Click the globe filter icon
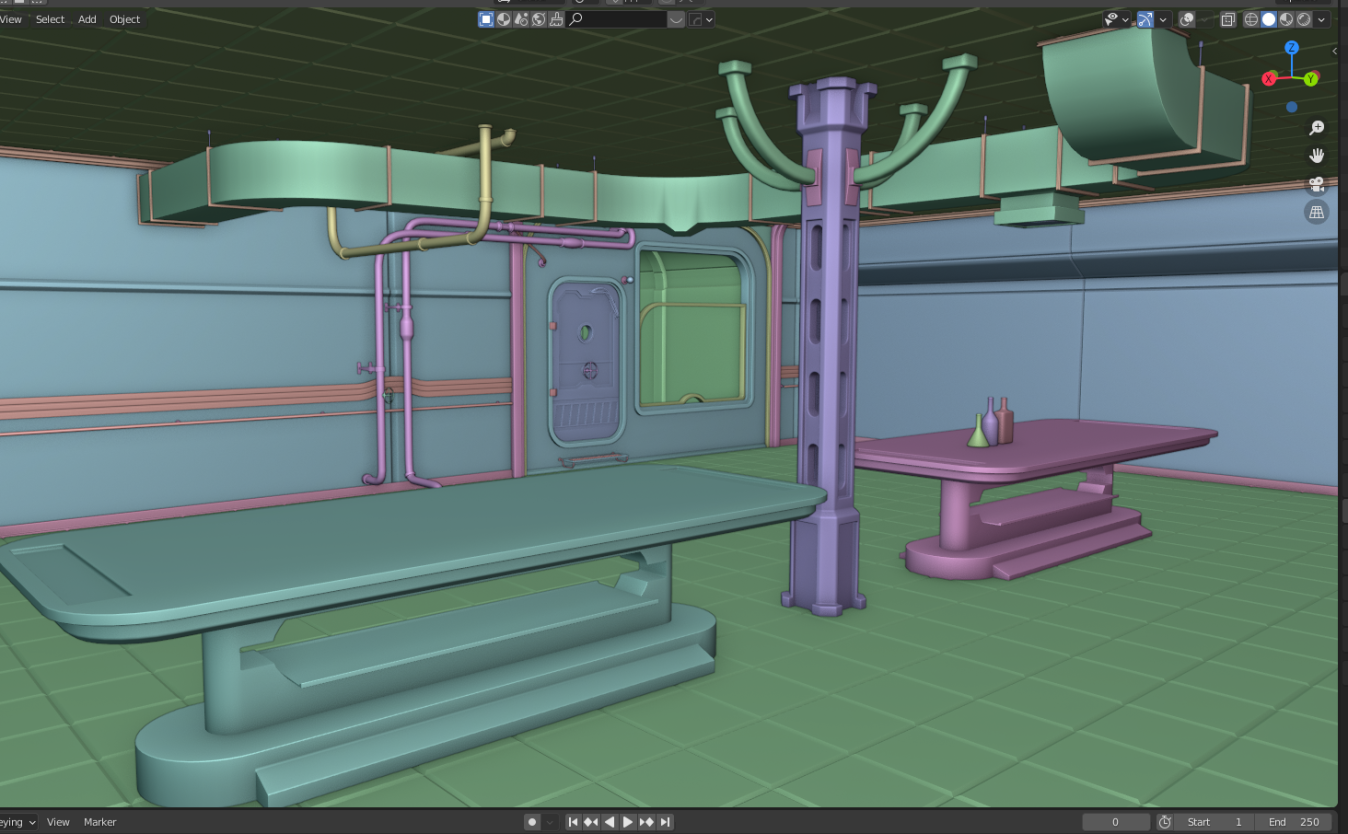This screenshot has height=834, width=1348. point(538,19)
